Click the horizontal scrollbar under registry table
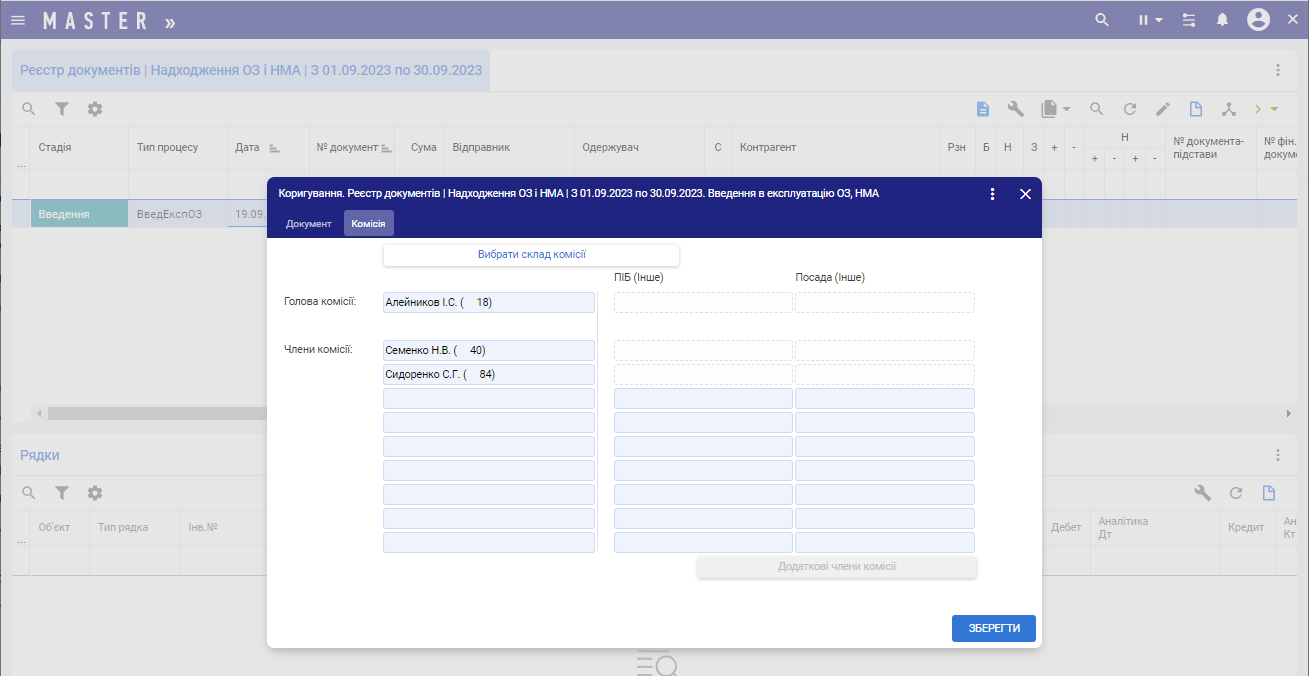Image resolution: width=1309 pixels, height=676 pixels. tap(150, 413)
